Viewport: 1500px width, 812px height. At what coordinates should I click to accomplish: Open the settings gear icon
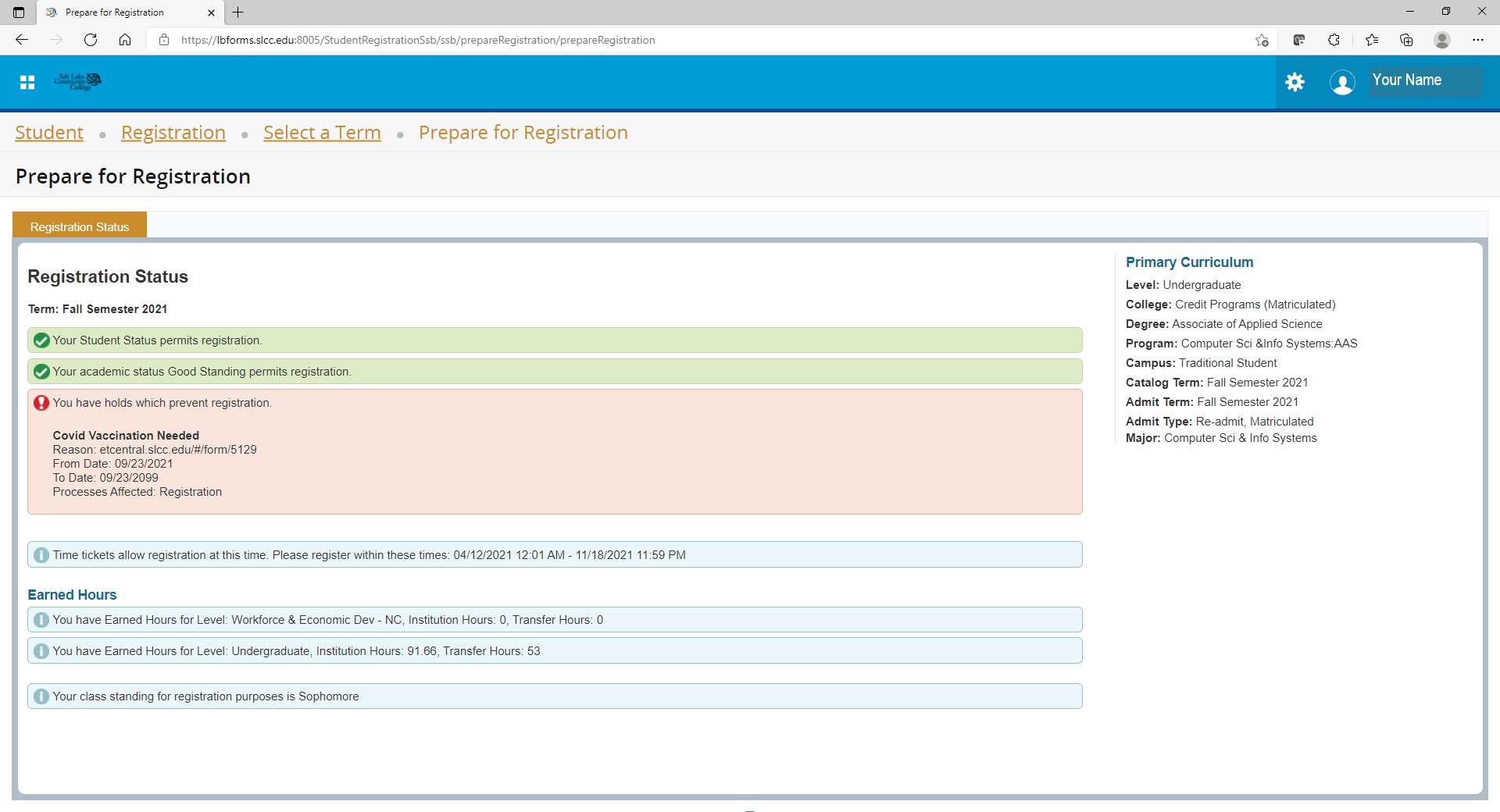coord(1295,82)
